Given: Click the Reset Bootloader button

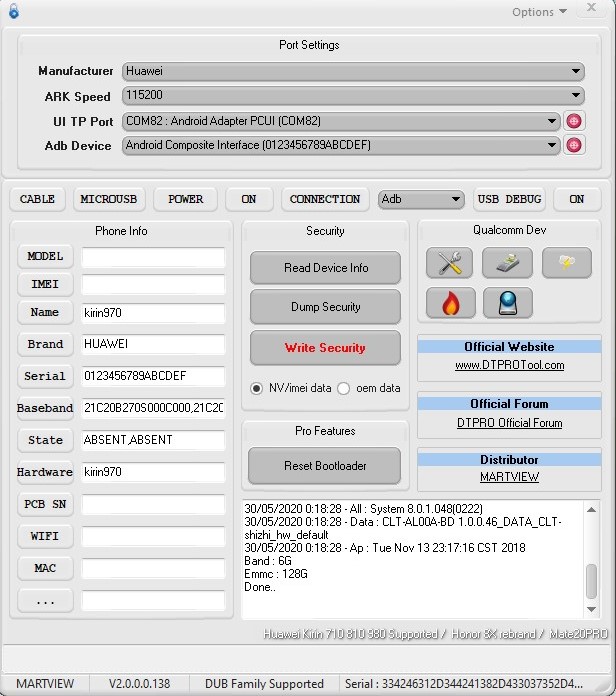Looking at the screenshot, I should [324, 466].
